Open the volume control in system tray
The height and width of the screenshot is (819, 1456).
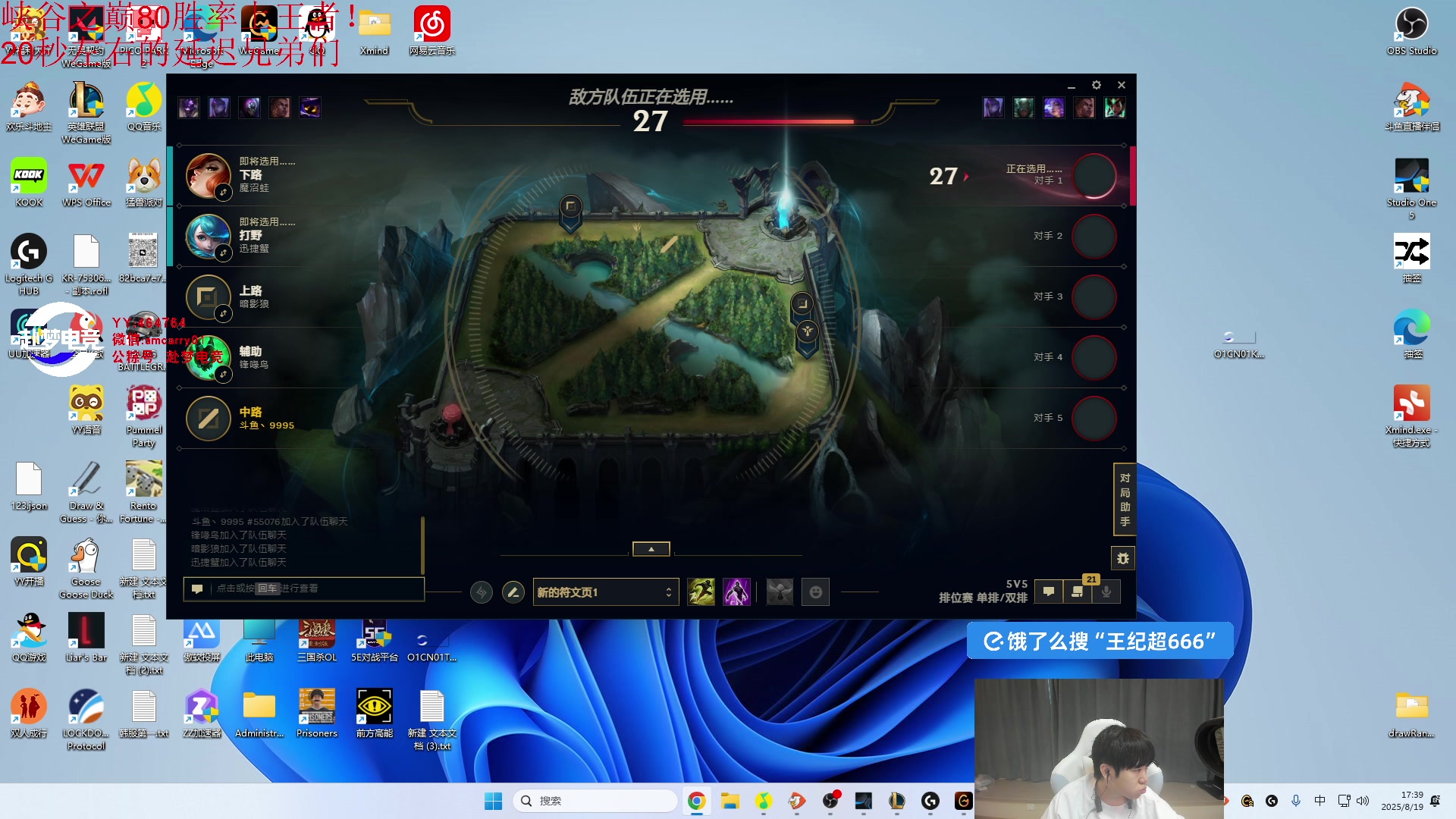(x=1363, y=801)
